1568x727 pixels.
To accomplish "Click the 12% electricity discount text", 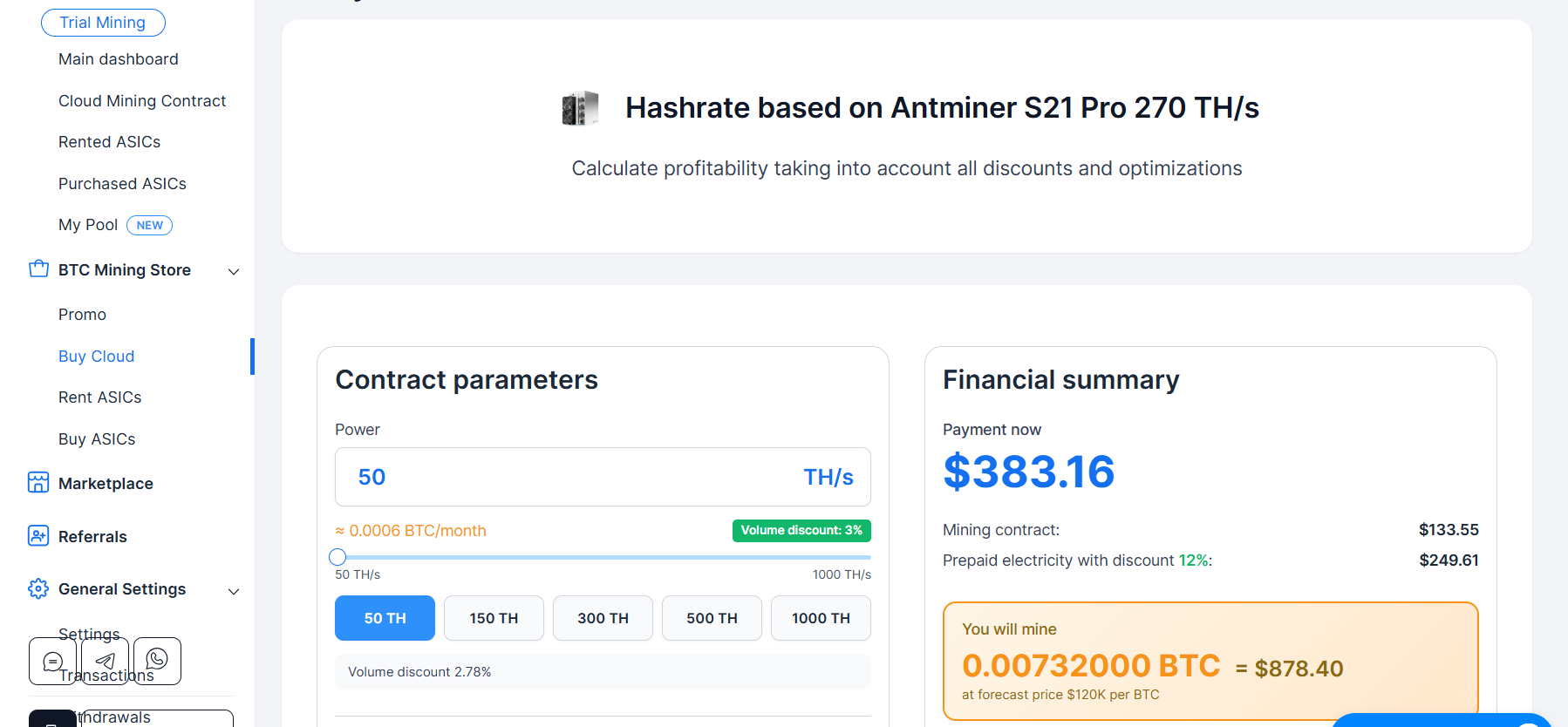I will [1193, 561].
